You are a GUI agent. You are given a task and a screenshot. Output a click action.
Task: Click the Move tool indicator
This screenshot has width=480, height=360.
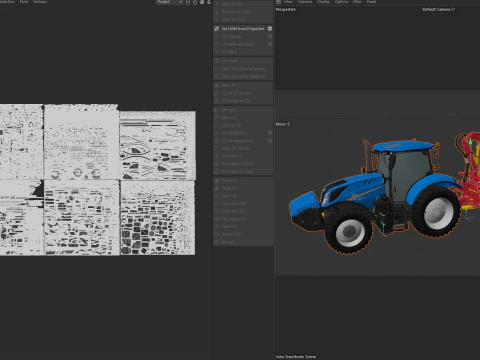coord(283,124)
